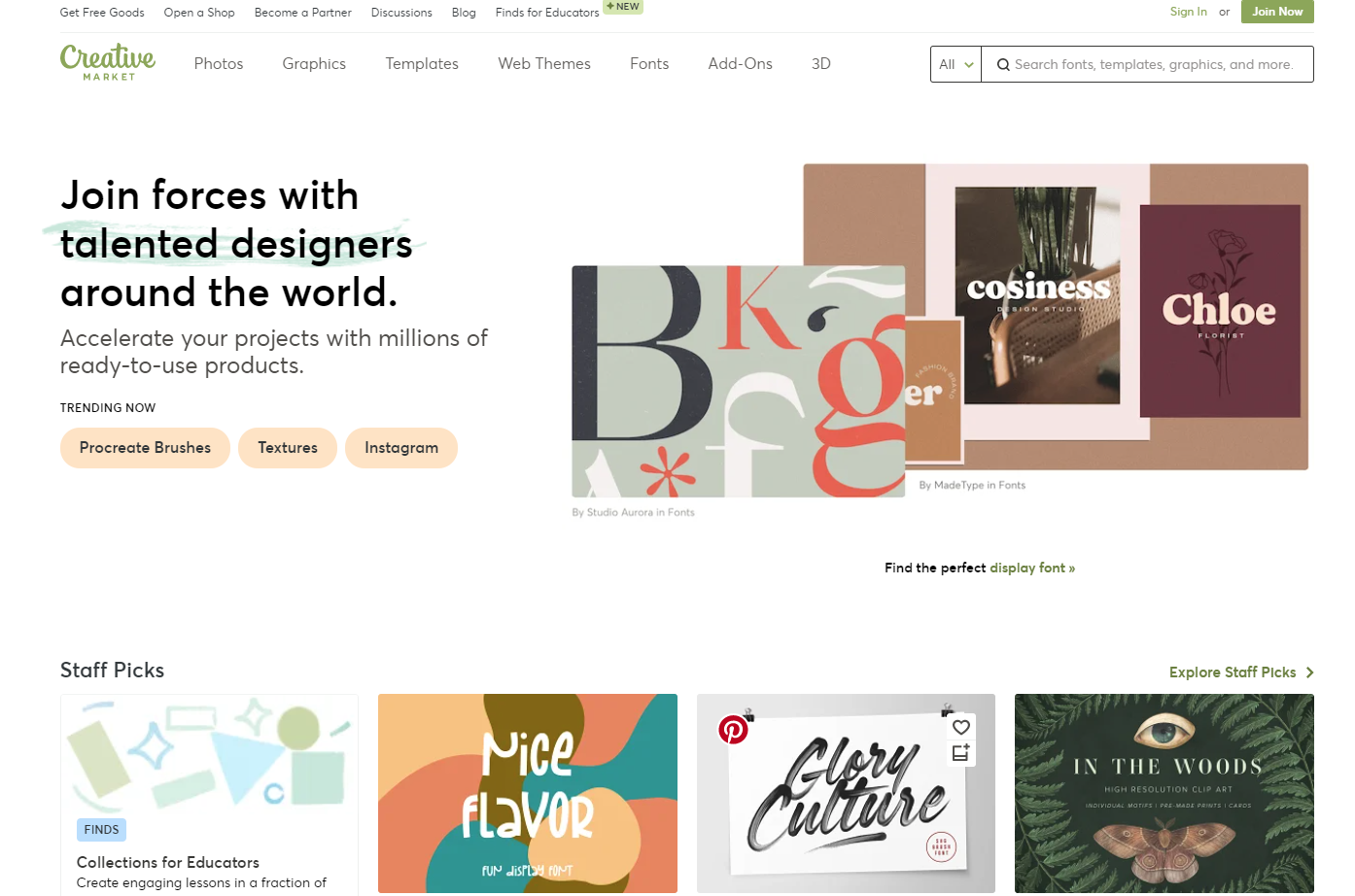Open the Templates menu
This screenshot has width=1355, height=896.
point(422,63)
